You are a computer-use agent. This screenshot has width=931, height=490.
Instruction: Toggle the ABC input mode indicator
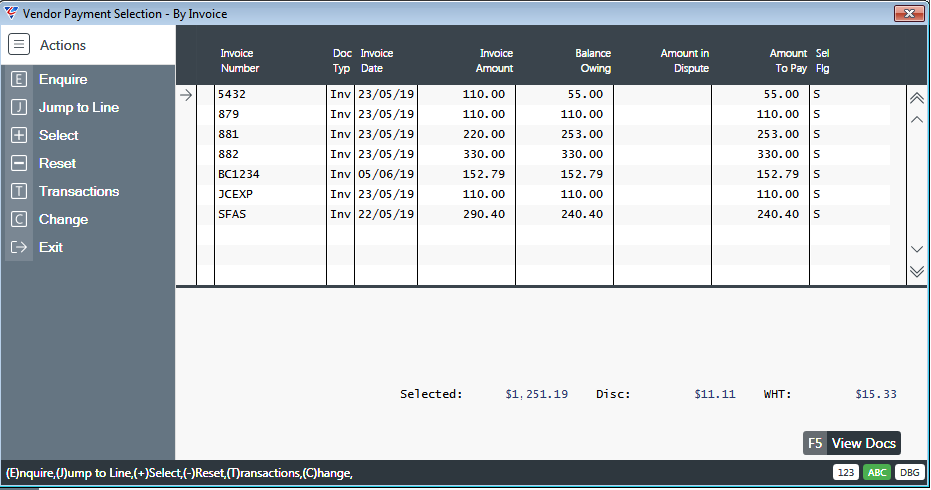[x=877, y=472]
